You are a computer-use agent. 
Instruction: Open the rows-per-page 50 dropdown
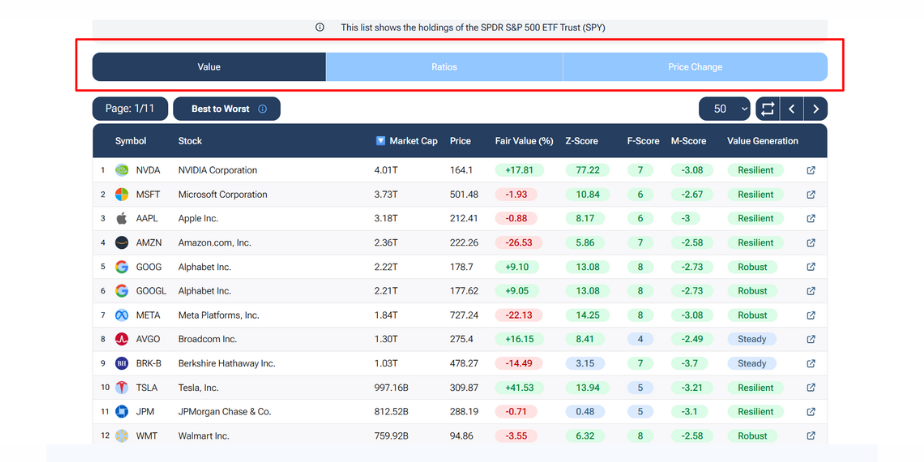[724, 109]
